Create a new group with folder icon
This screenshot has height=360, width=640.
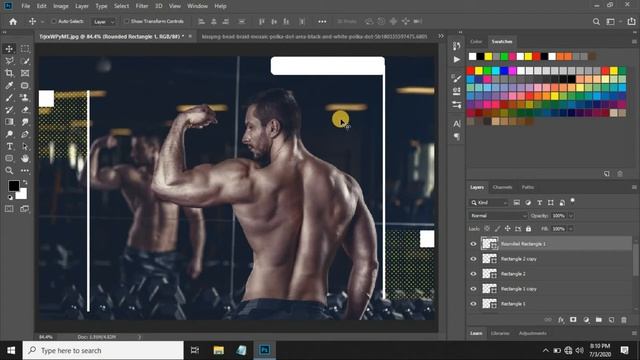click(x=598, y=320)
